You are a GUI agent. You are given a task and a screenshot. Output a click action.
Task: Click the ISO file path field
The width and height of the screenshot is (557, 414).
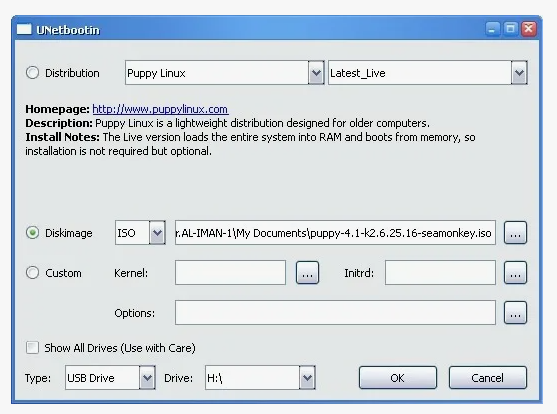coord(335,233)
